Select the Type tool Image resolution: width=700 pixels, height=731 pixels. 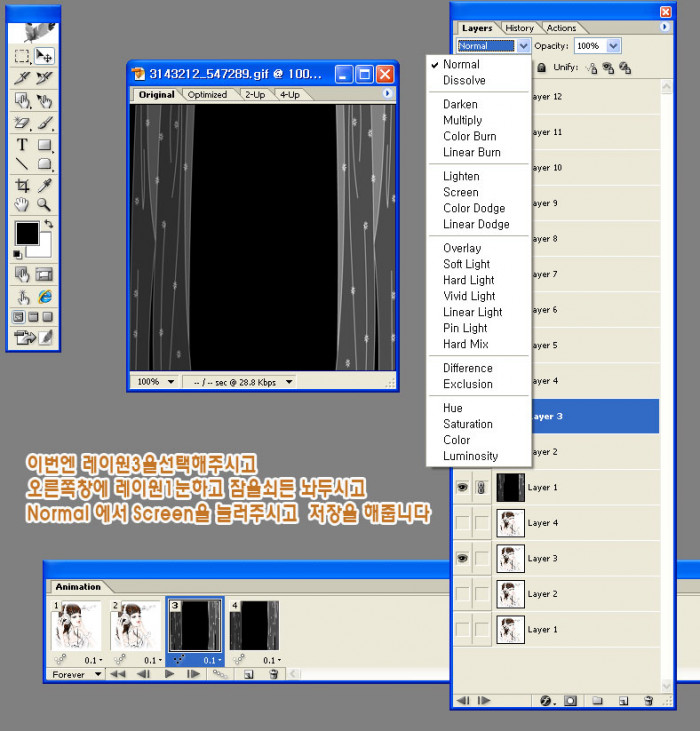[x=22, y=144]
